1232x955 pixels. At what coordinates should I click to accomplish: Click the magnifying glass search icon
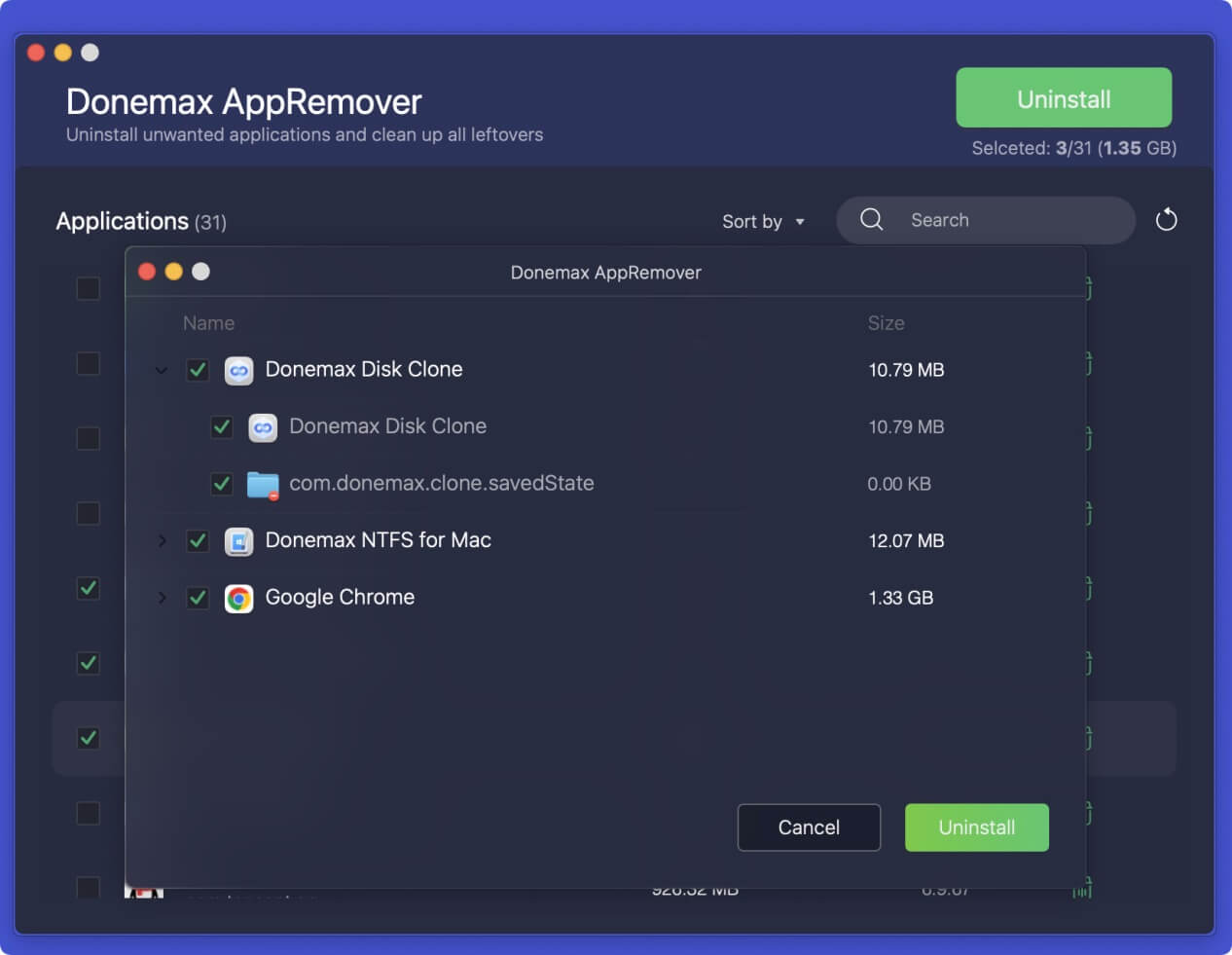point(871,220)
